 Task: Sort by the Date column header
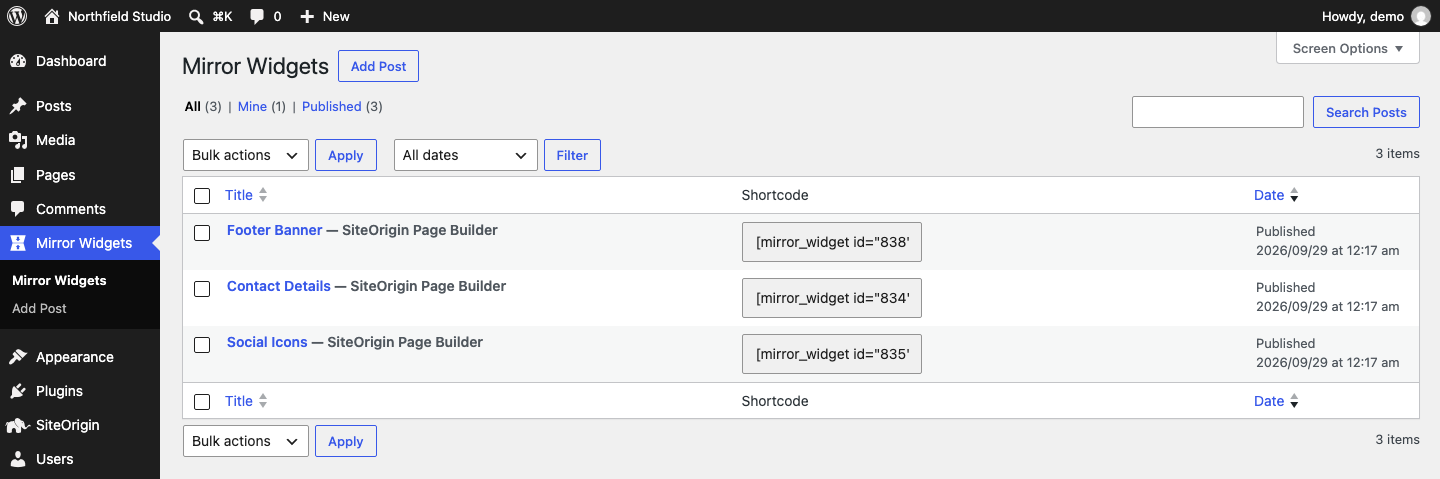pos(1269,195)
